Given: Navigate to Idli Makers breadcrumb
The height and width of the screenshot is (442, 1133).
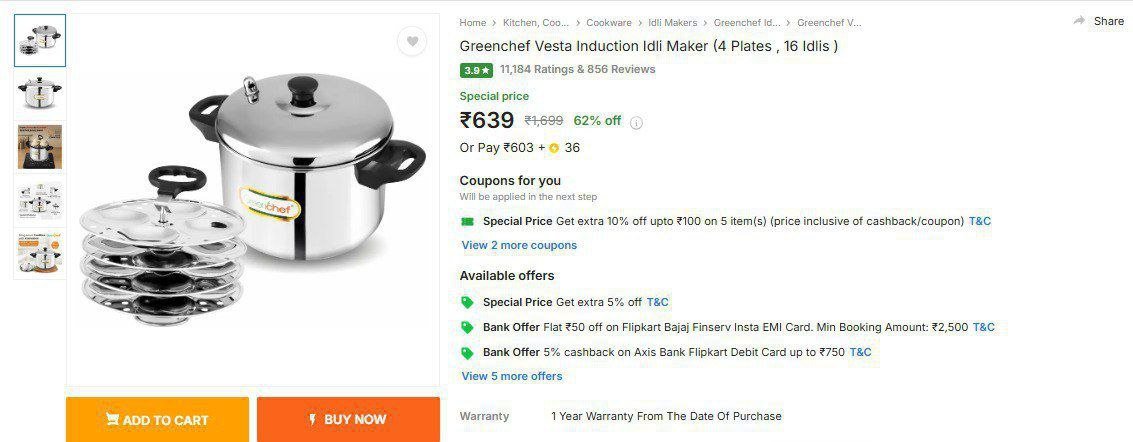Looking at the screenshot, I should click(672, 22).
